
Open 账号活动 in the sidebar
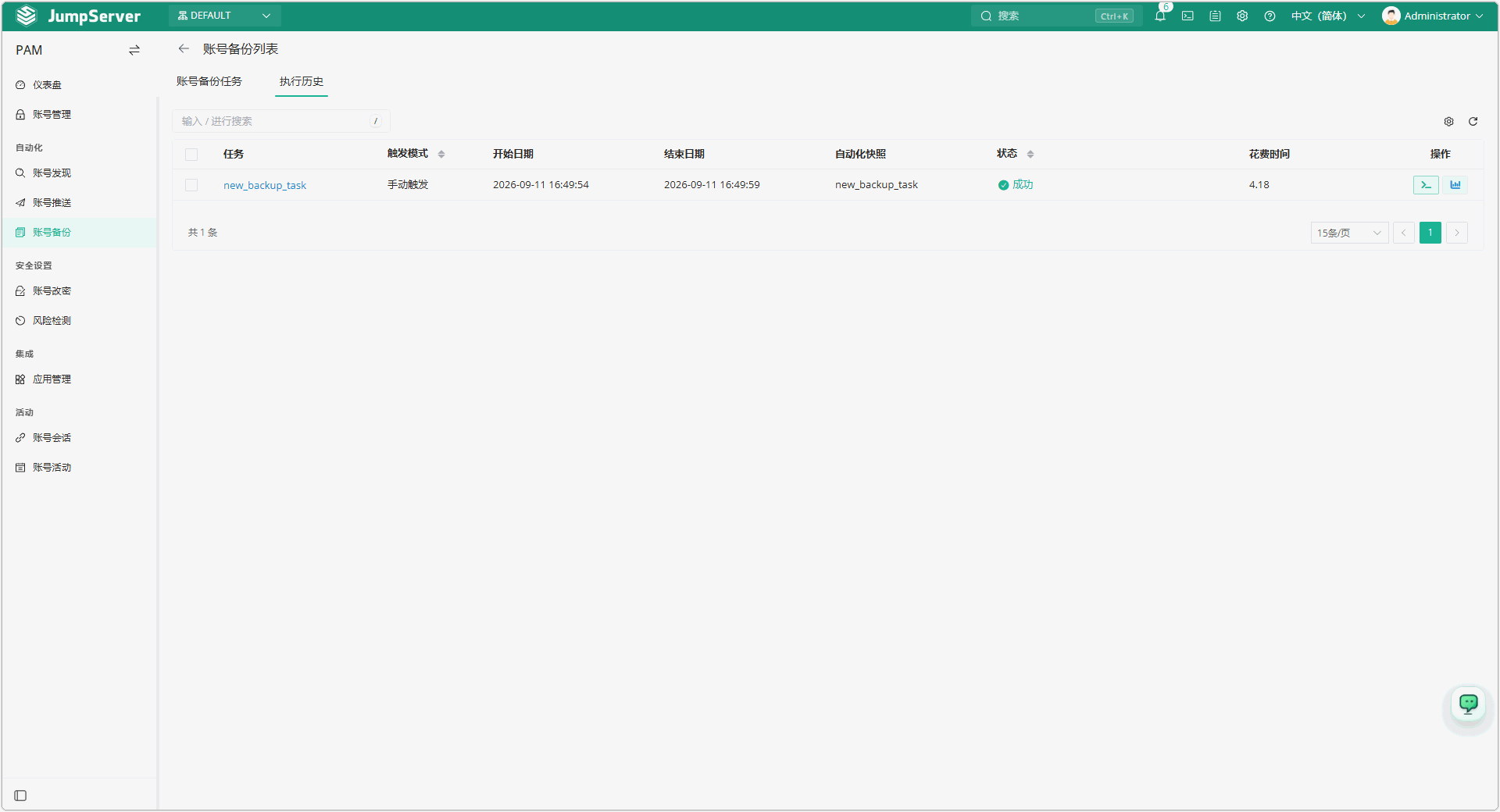coord(79,468)
